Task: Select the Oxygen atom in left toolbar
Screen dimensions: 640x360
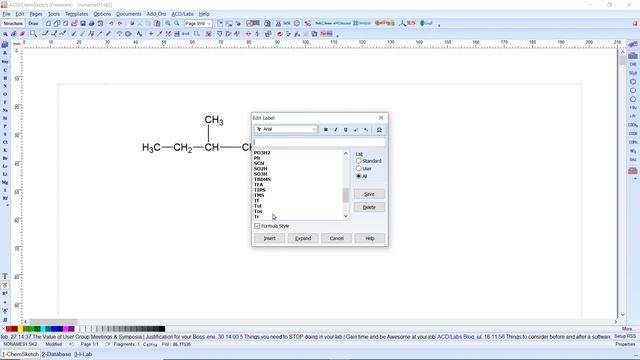Action: click(x=5, y=94)
